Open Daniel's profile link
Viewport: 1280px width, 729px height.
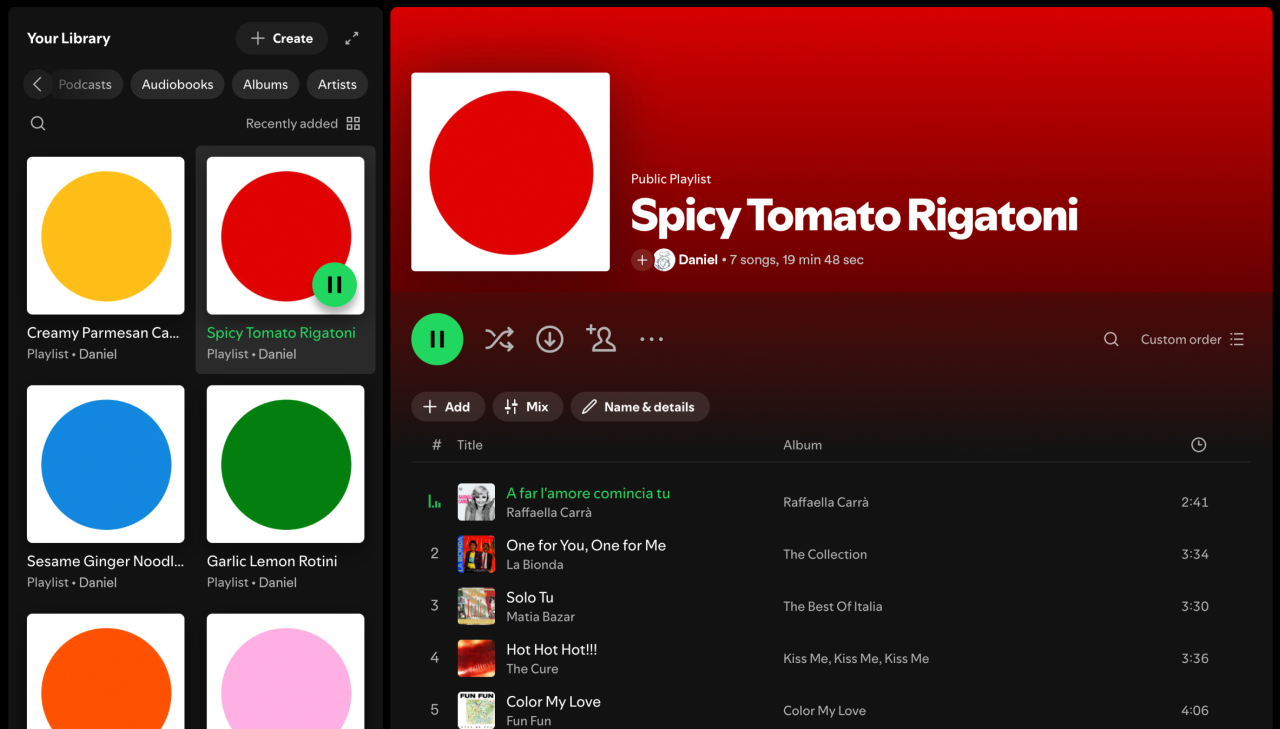pyautogui.click(x=698, y=260)
